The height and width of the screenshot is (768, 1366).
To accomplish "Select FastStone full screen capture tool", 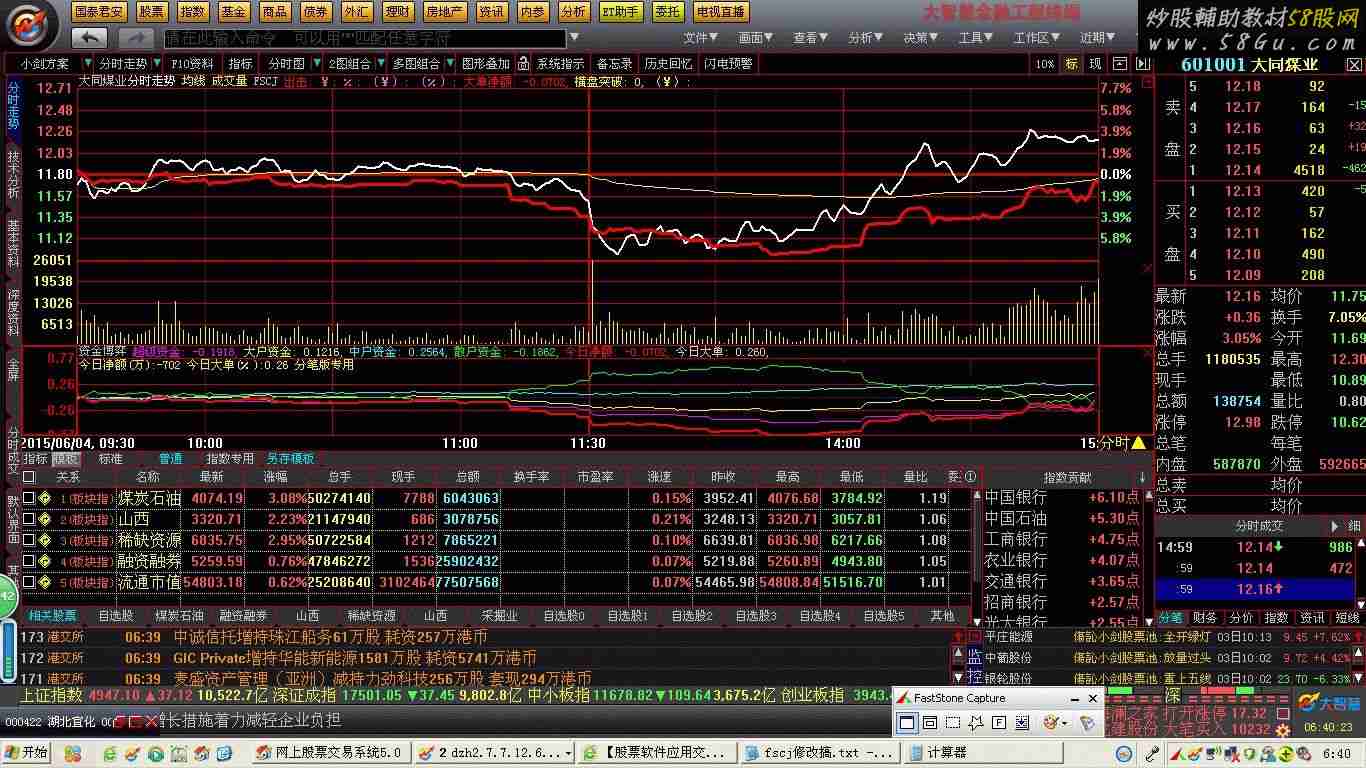I will [998, 722].
